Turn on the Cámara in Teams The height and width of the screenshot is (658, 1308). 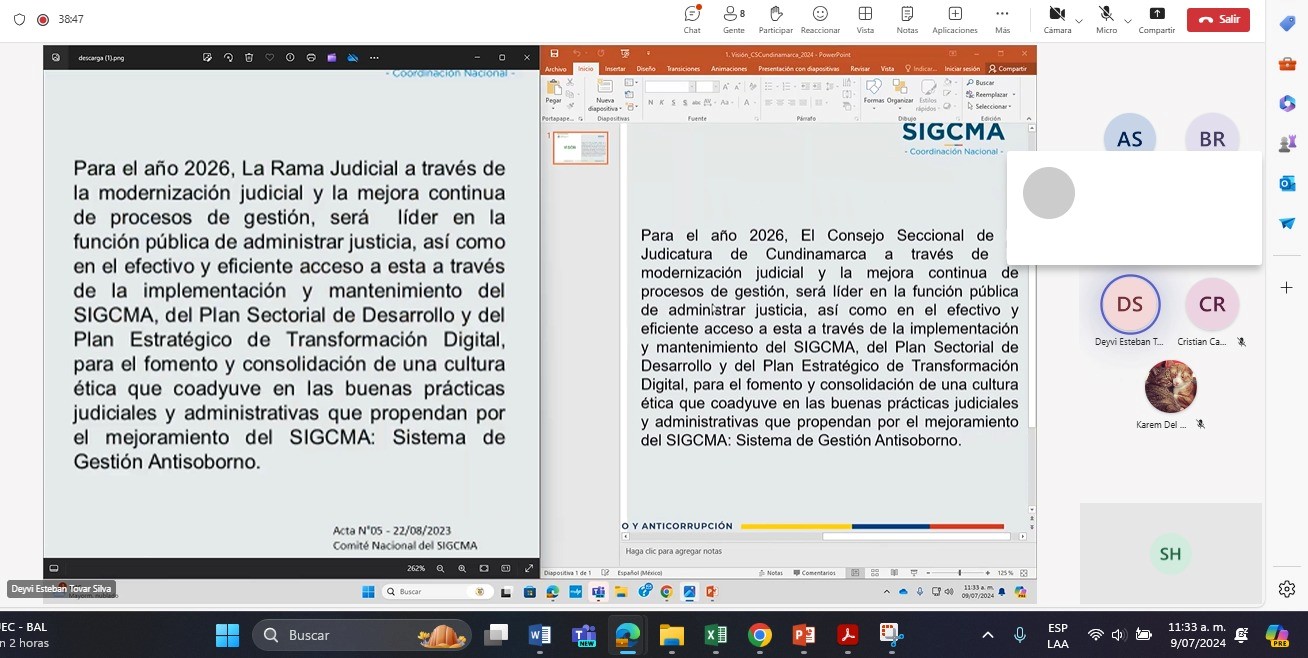pos(1057,20)
